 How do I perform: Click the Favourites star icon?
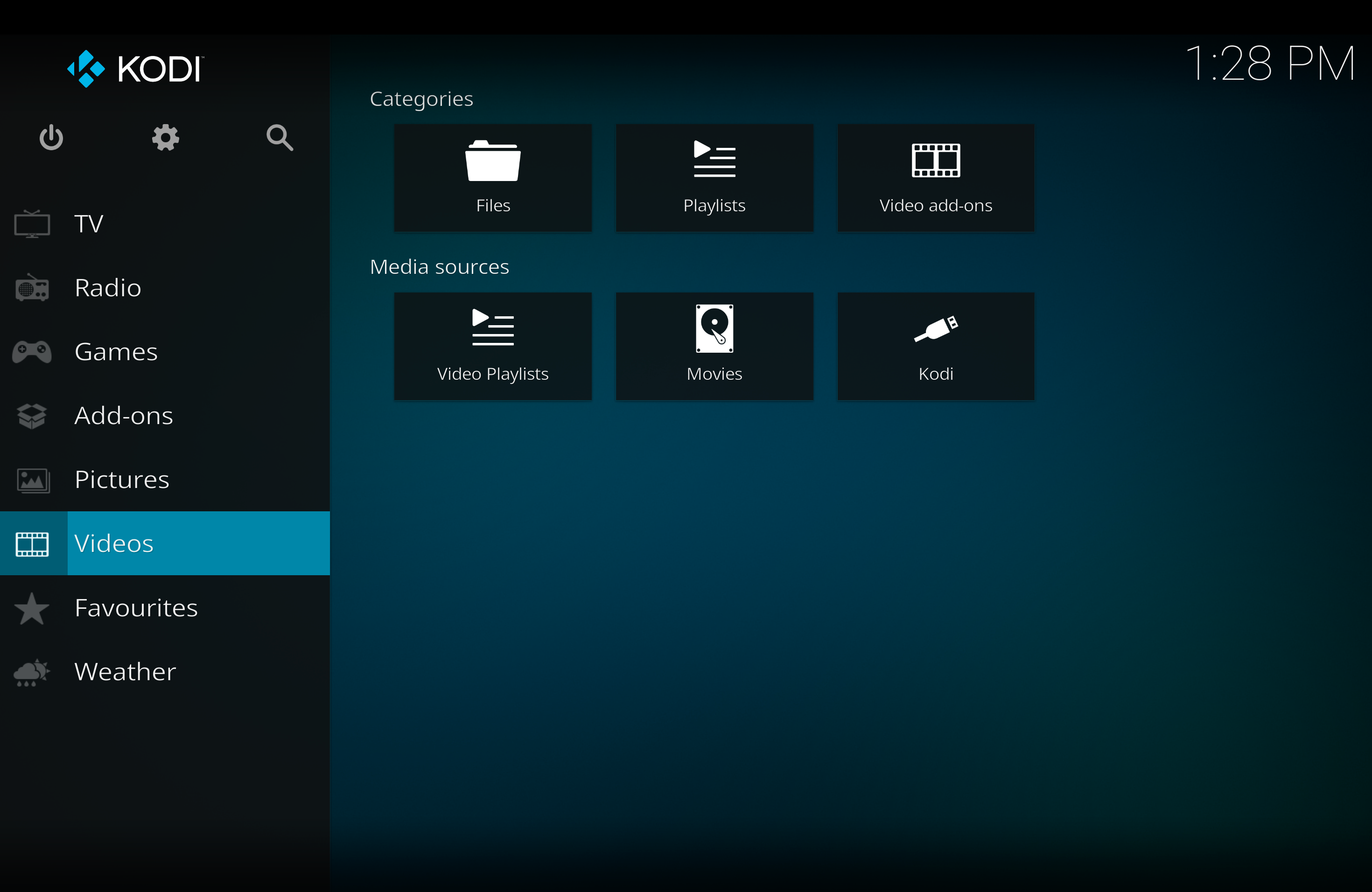[x=32, y=608]
